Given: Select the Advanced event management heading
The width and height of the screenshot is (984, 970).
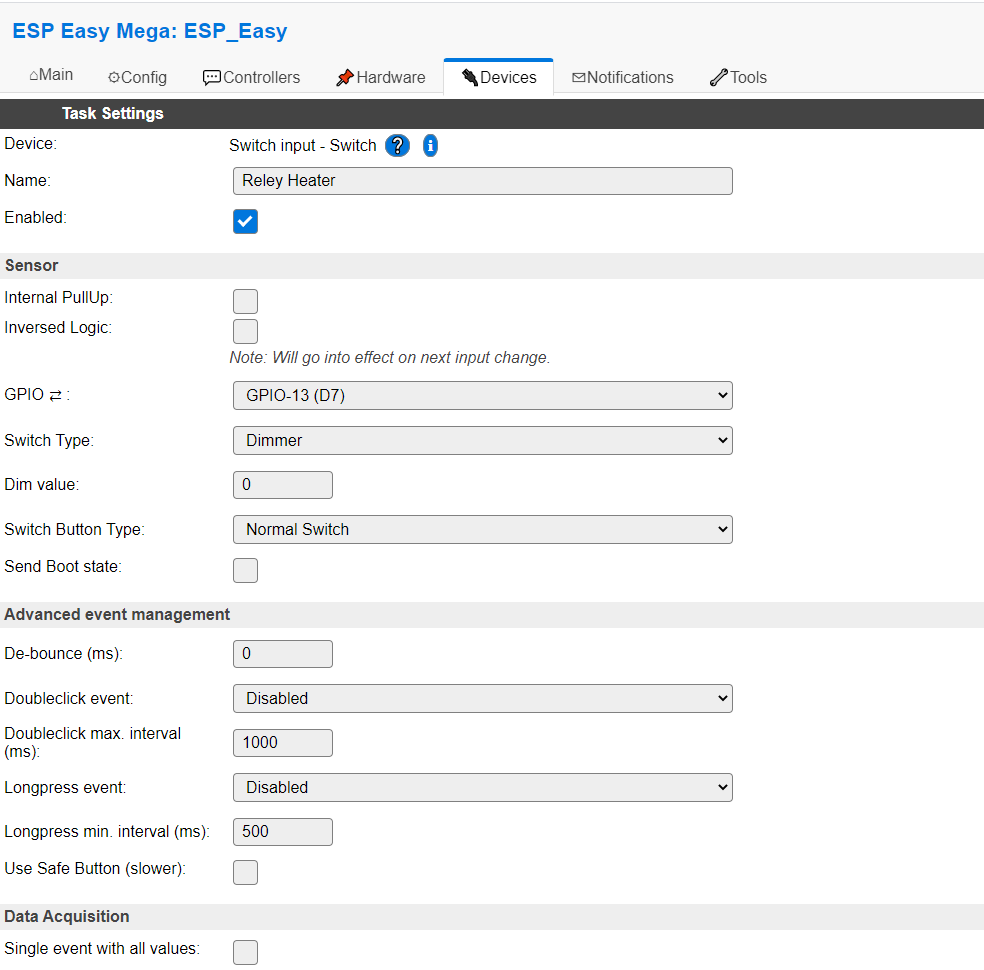Looking at the screenshot, I should pos(117,614).
